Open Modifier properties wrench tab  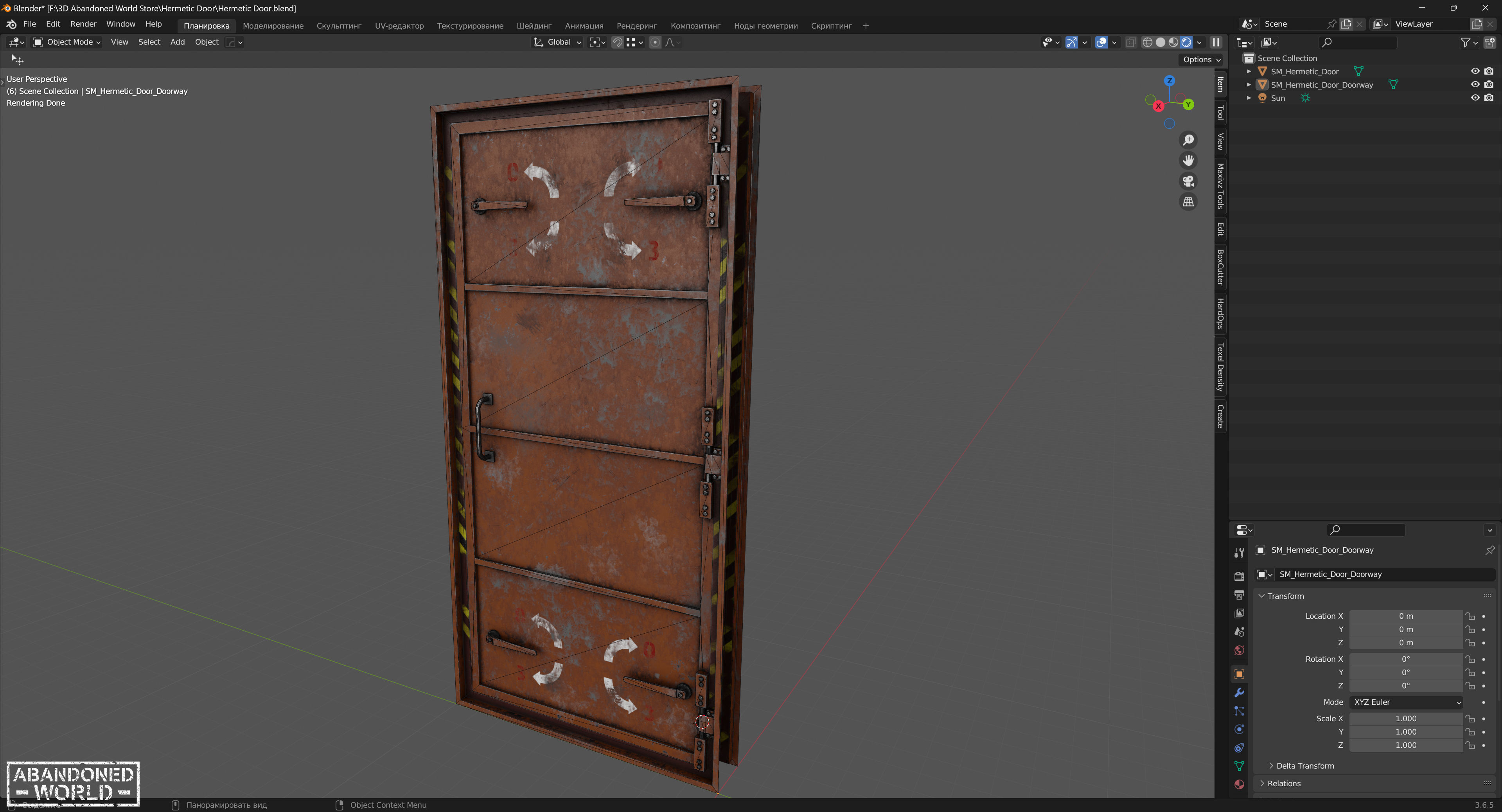1239,692
